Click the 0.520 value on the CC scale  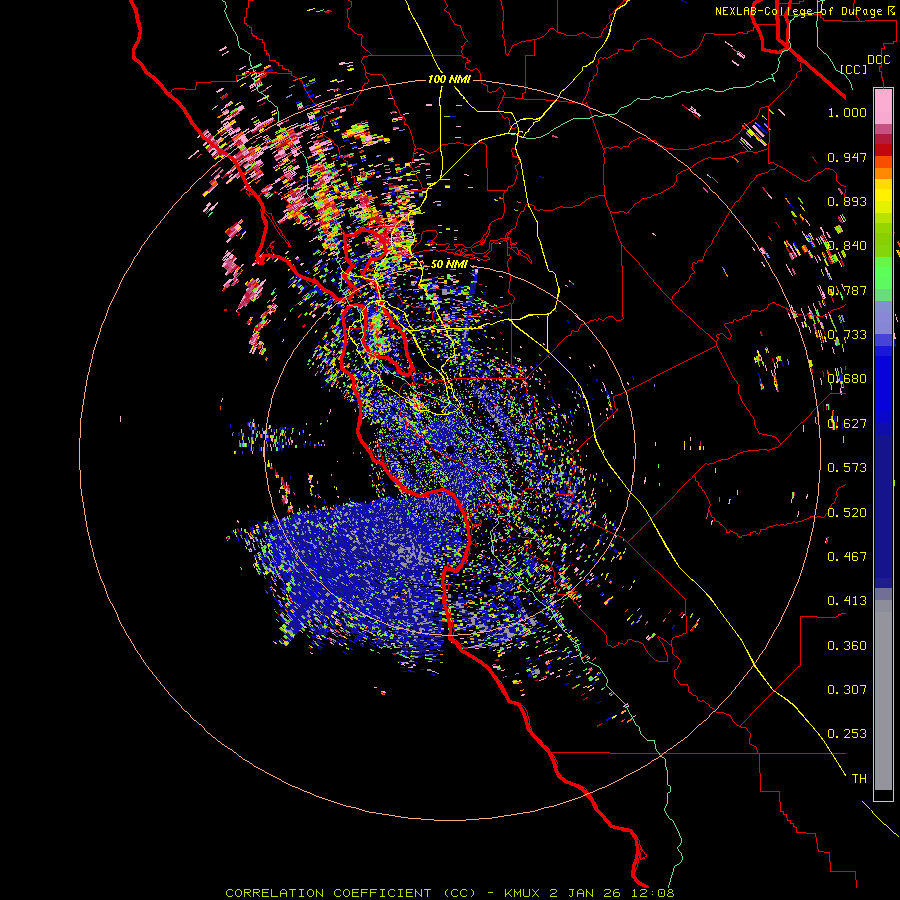[x=847, y=513]
